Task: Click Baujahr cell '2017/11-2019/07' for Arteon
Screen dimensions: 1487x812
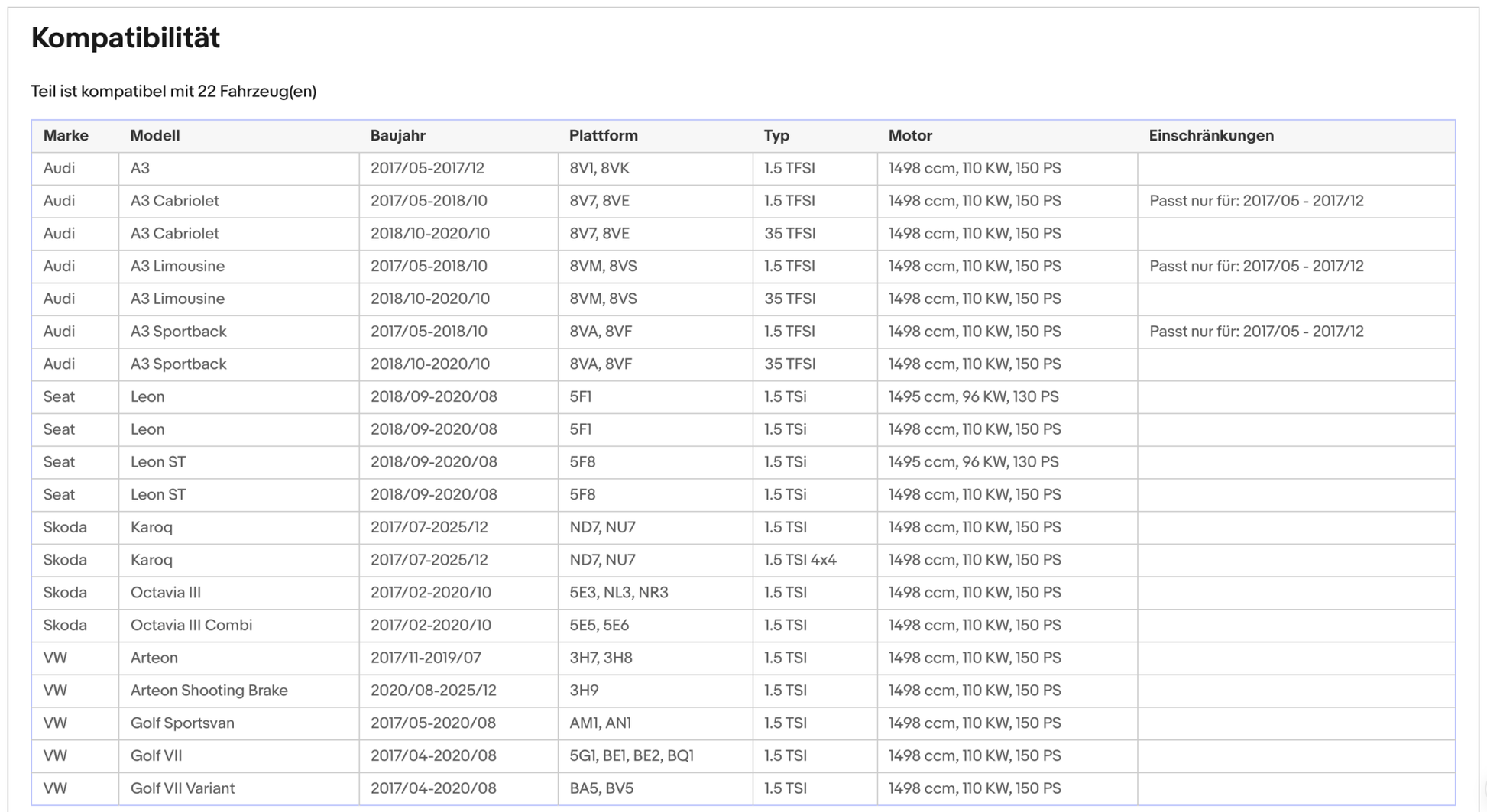Action: pos(426,658)
